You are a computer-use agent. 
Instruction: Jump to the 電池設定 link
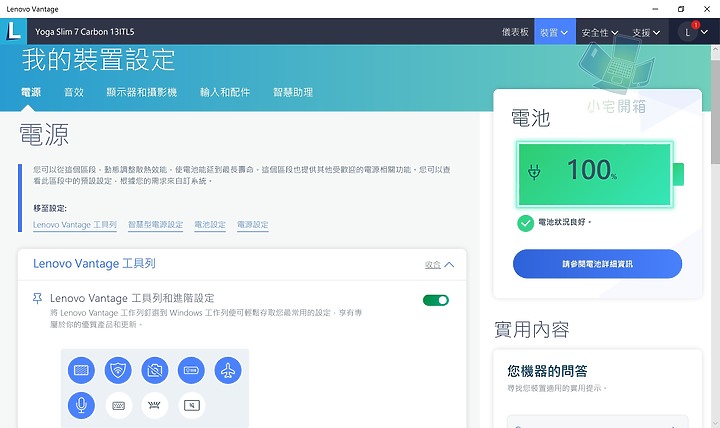(210, 225)
